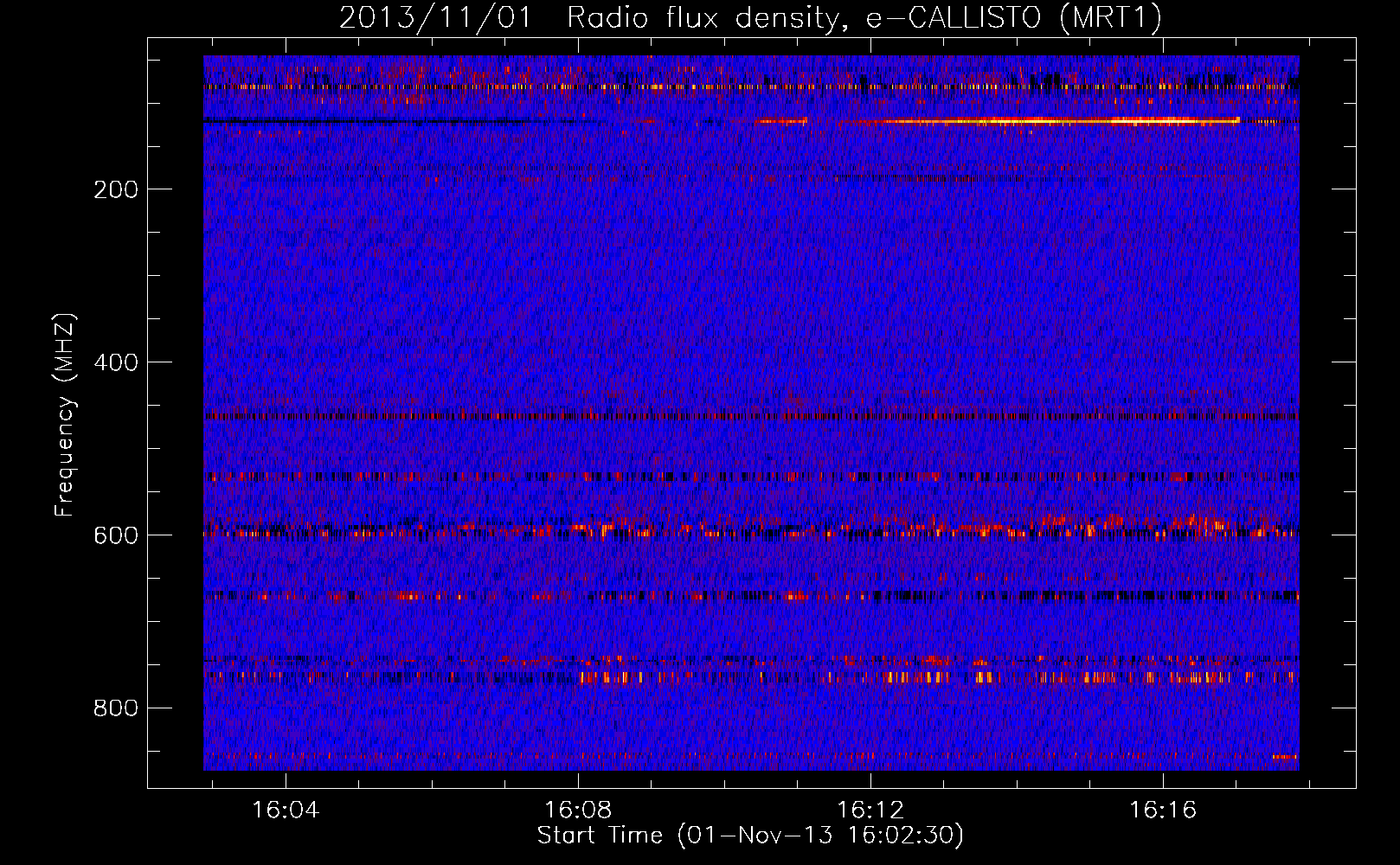Screen dimensions: 1400x865
Task: Click the '800' frequency tick label
Action: pos(116,708)
